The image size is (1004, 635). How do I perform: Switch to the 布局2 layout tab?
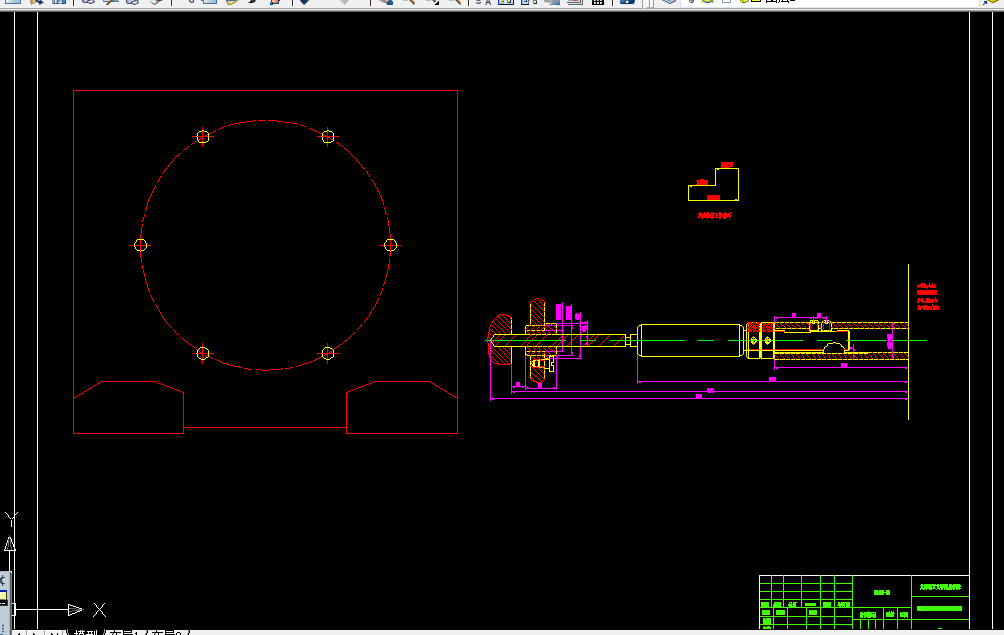pos(166,633)
